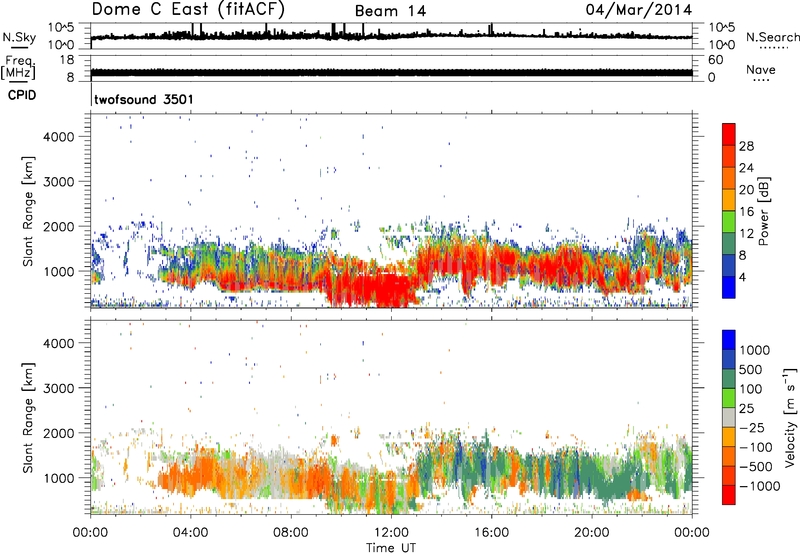Click 'Slant Range [km]' label of velocity panel
The image size is (800, 554).
[x=28, y=417]
